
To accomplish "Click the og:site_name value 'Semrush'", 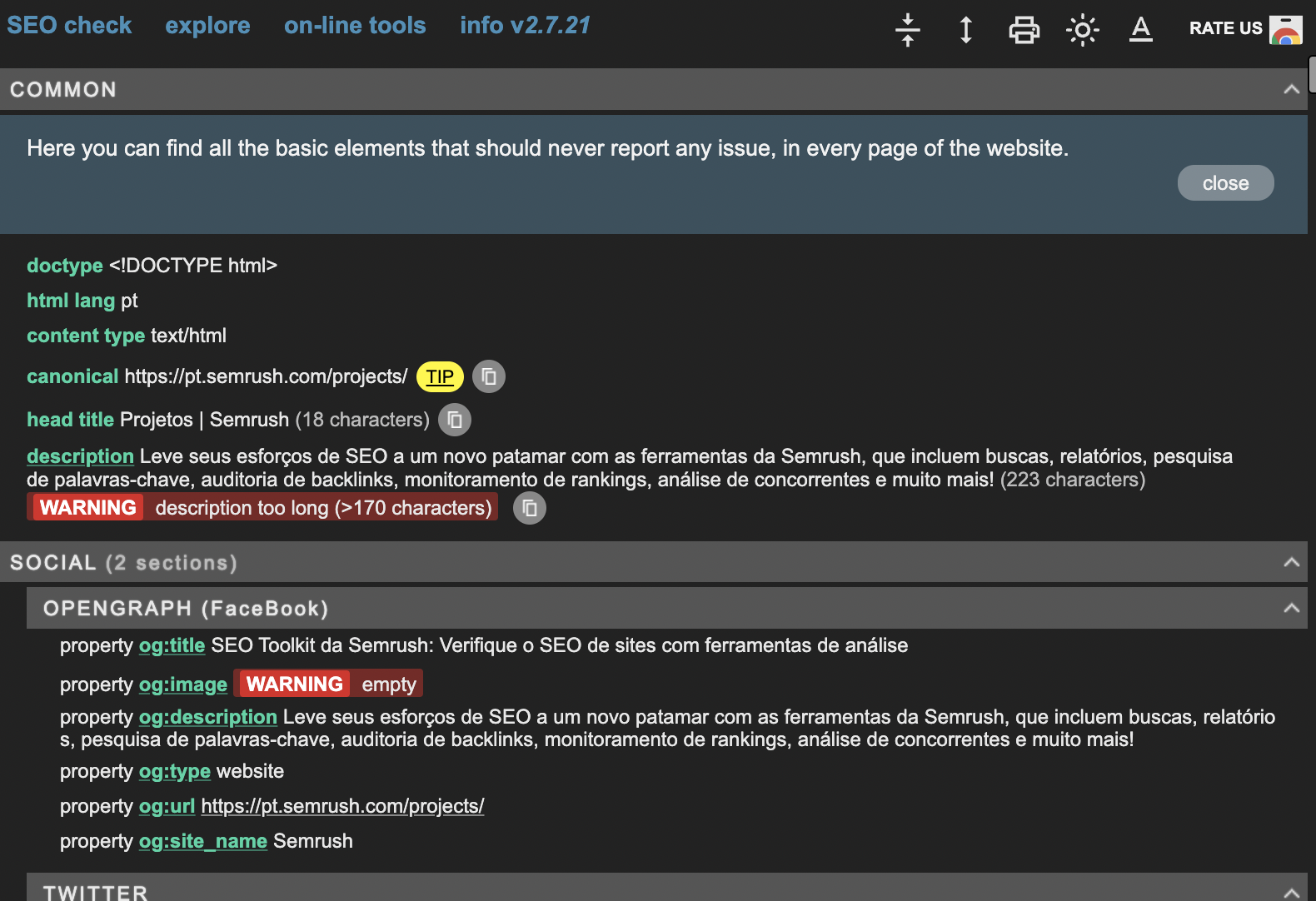I will [x=313, y=841].
